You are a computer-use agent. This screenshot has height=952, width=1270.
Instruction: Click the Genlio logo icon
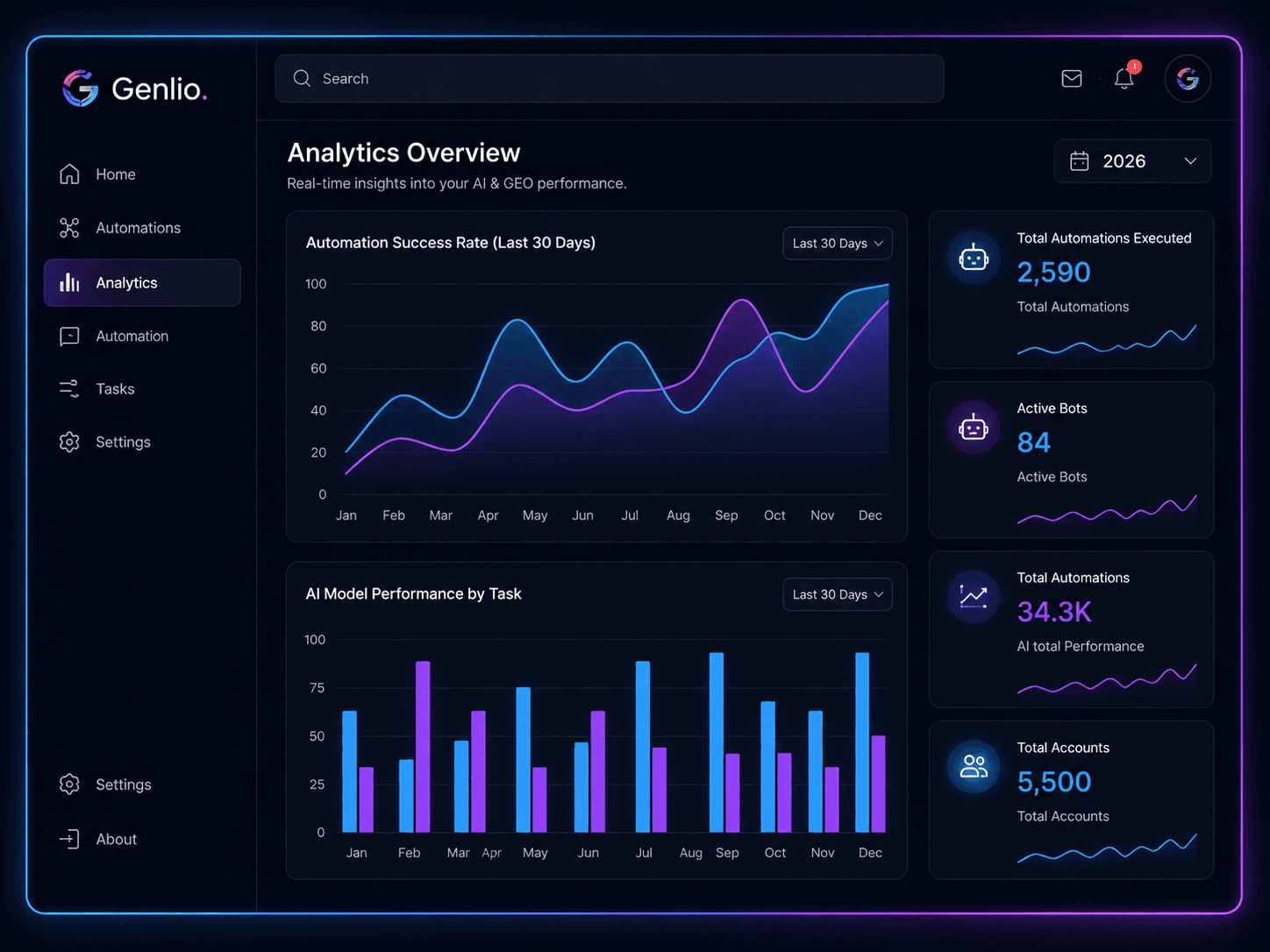pyautogui.click(x=80, y=89)
